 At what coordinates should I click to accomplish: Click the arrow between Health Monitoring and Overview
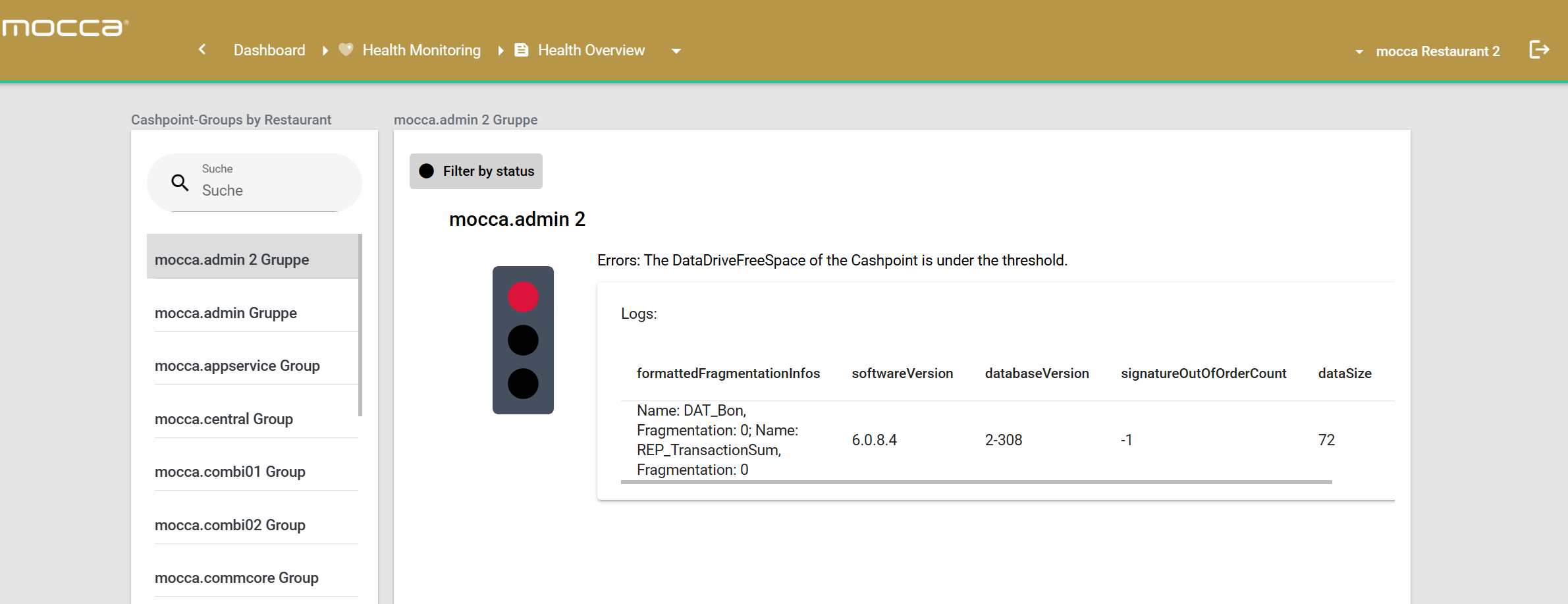pos(500,51)
